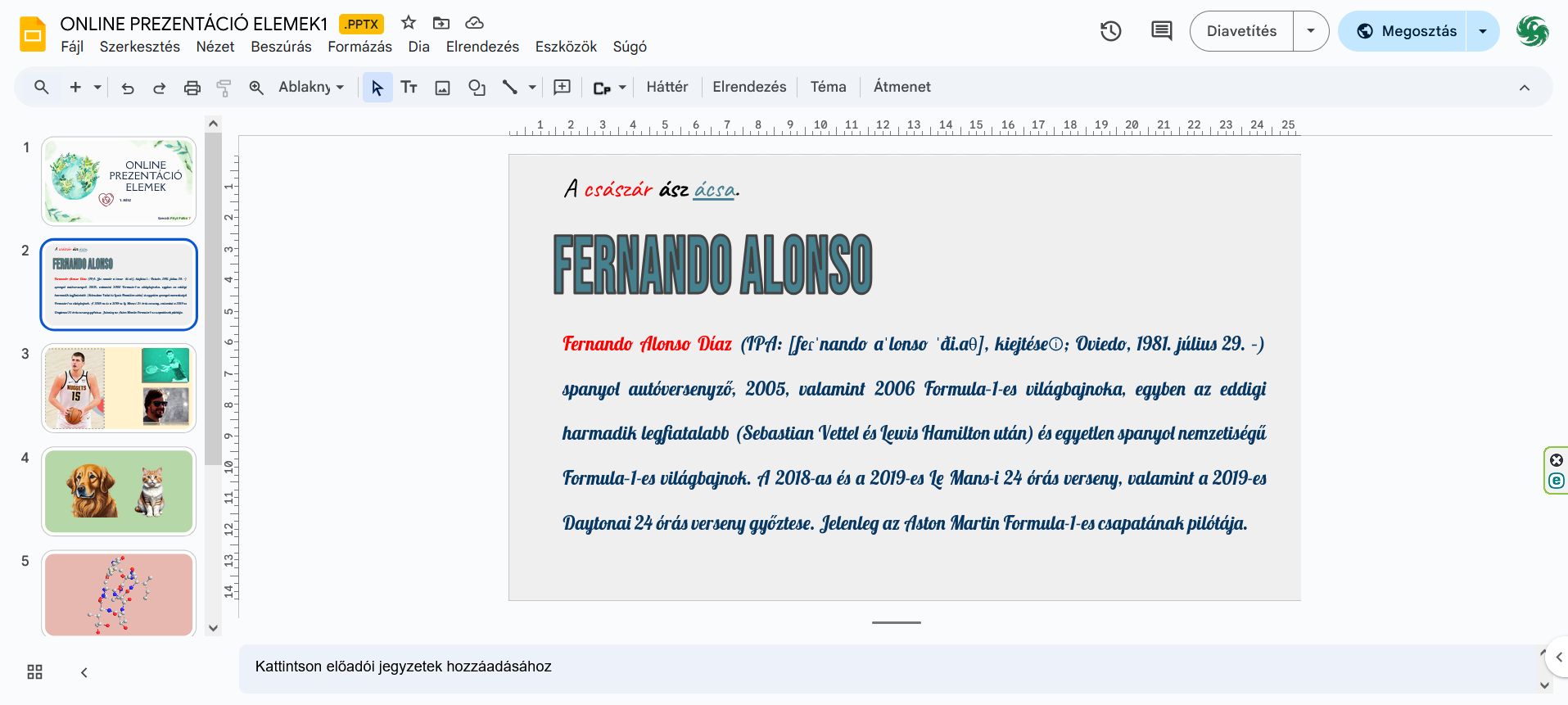This screenshot has width=1568, height=705.
Task: Print the presentation
Action: pos(192,88)
